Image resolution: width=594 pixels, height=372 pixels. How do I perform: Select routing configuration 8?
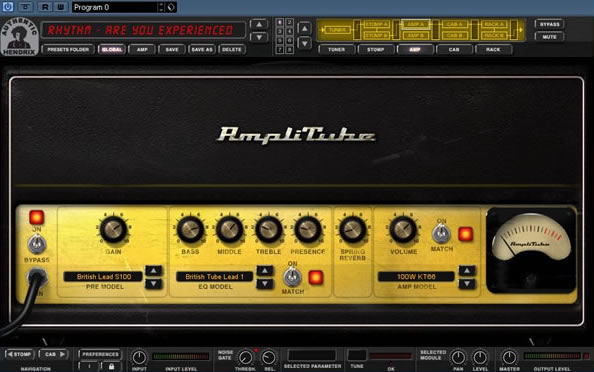pyautogui.click(x=289, y=50)
